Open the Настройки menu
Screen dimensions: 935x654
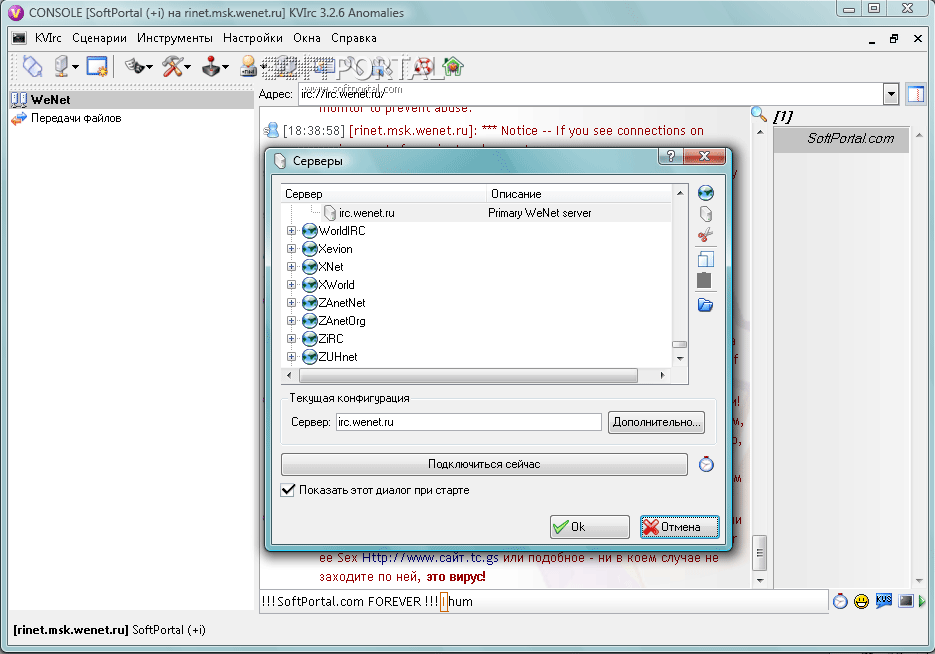coord(253,38)
